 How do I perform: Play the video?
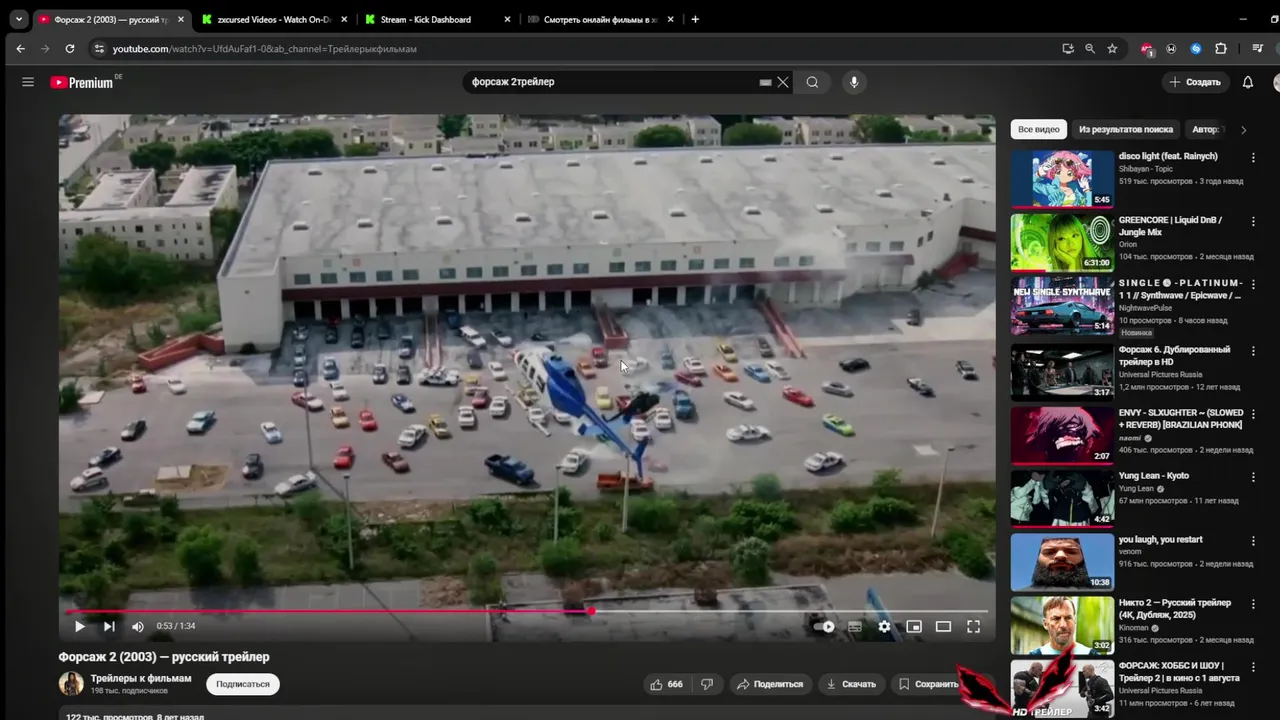point(80,627)
